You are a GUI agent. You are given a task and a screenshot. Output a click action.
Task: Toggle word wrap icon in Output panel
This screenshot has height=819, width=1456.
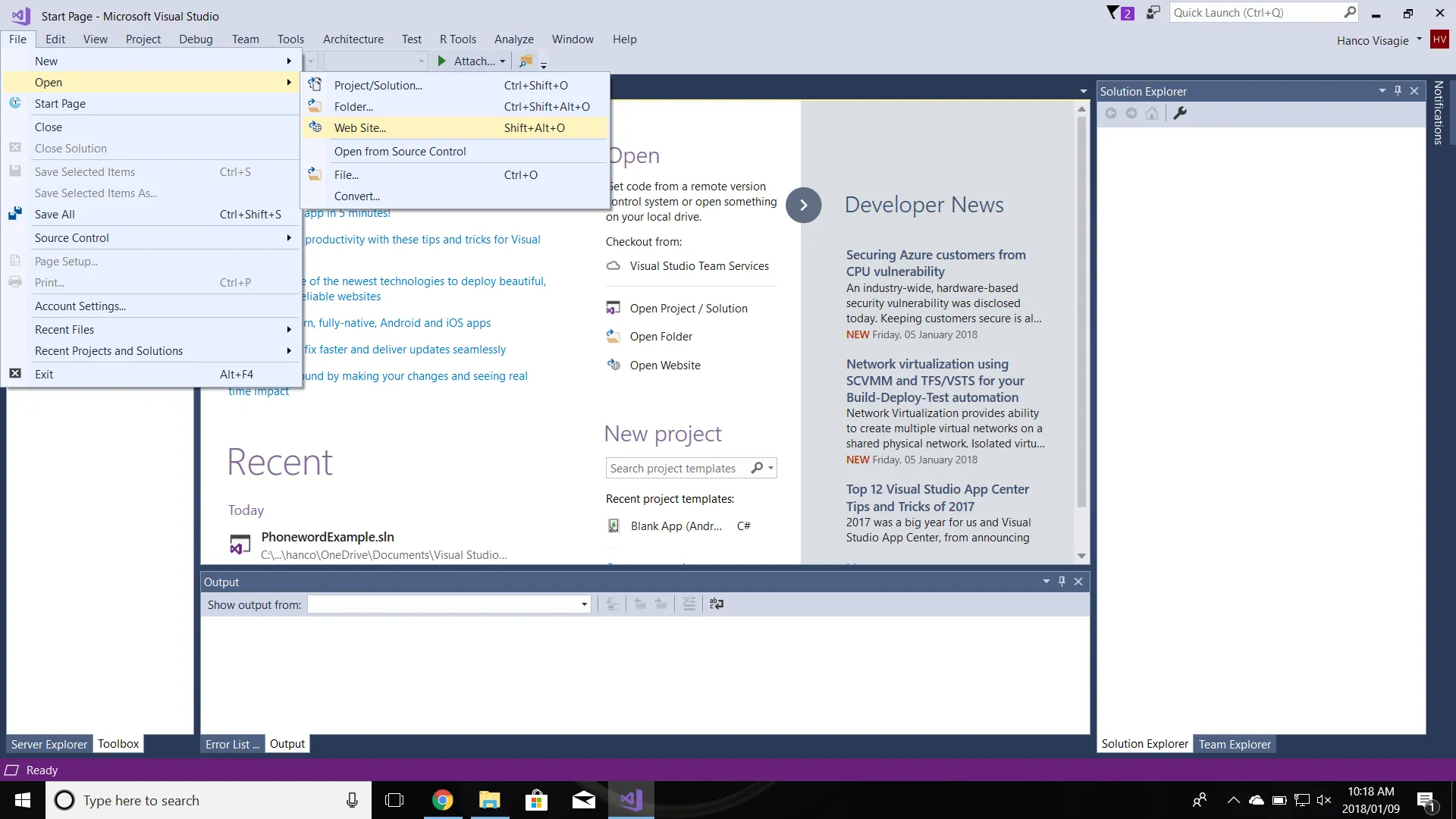(x=717, y=604)
